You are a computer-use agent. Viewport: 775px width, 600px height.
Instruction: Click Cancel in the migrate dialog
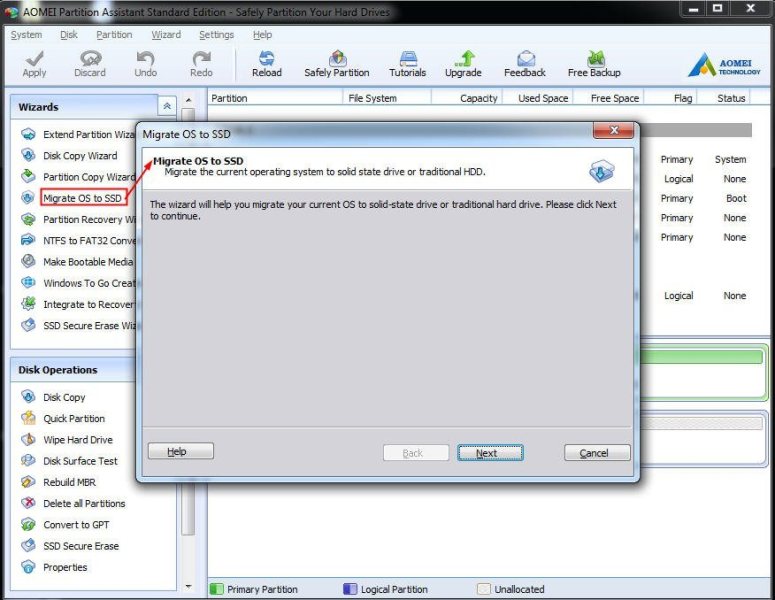[597, 453]
